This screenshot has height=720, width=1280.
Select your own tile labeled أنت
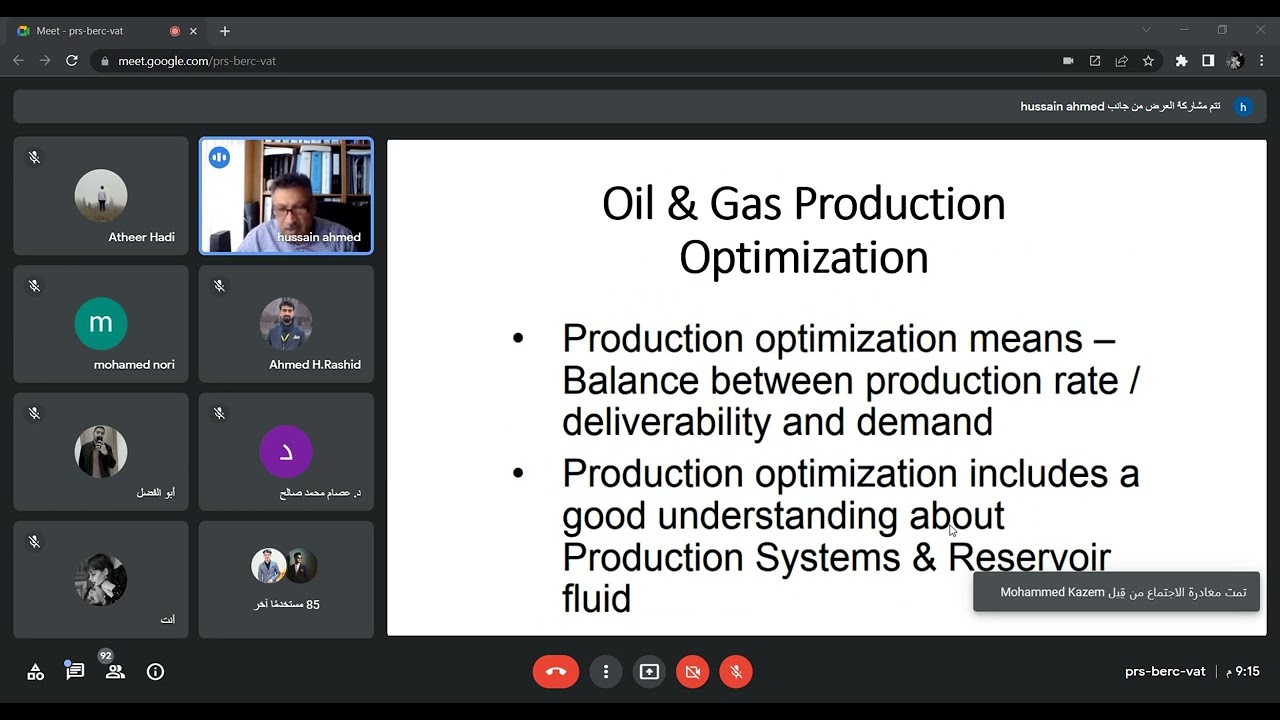pos(101,580)
